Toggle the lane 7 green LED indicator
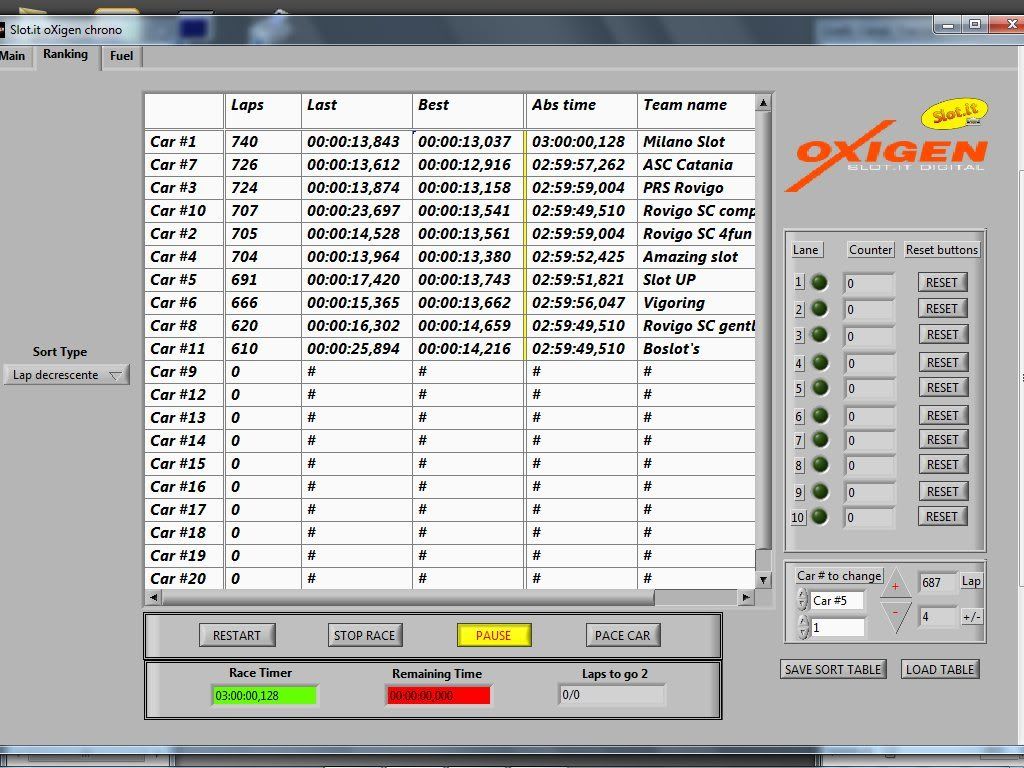 pos(819,440)
